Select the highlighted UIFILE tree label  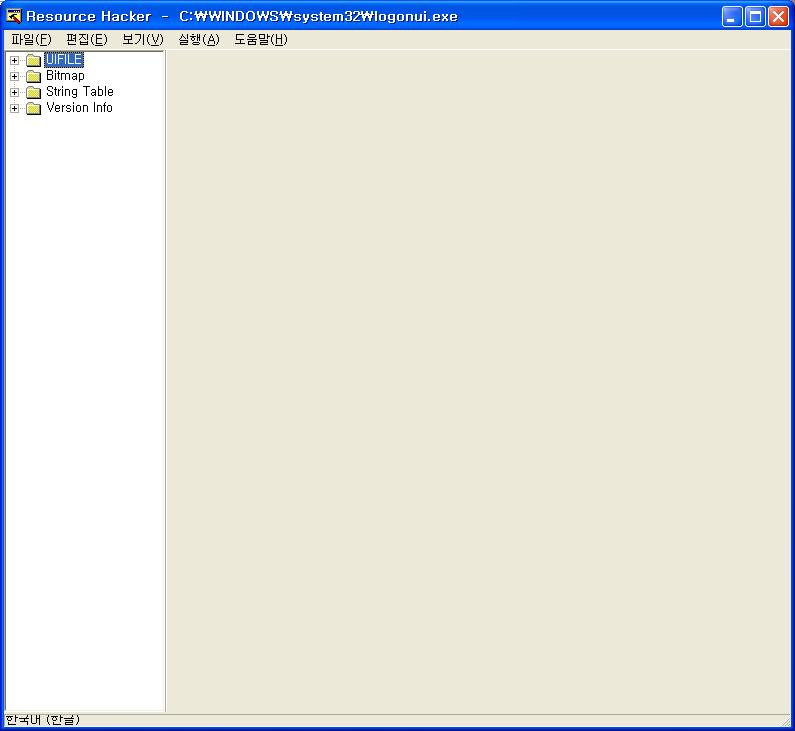click(64, 60)
